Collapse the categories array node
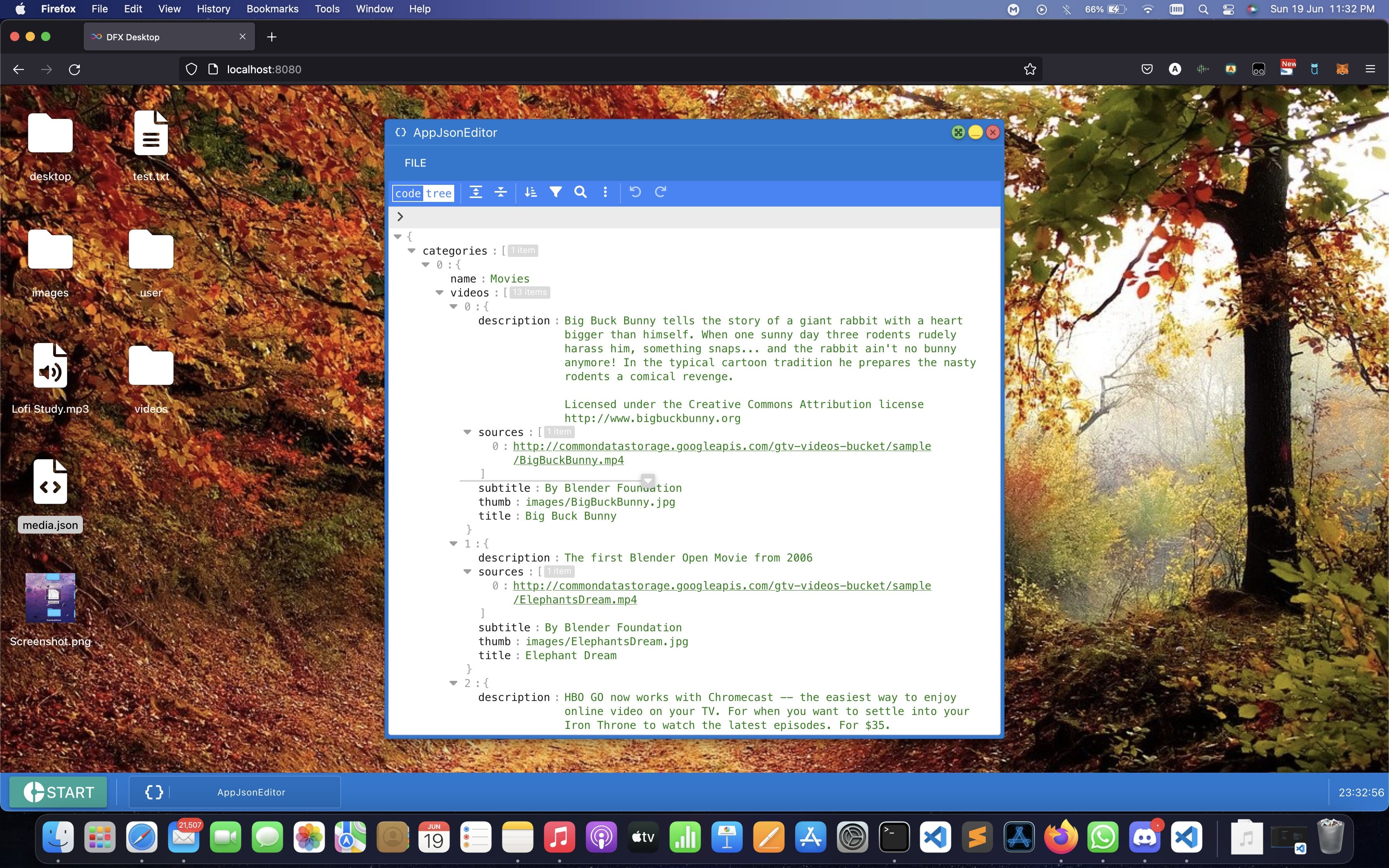This screenshot has width=1389, height=868. click(x=412, y=250)
